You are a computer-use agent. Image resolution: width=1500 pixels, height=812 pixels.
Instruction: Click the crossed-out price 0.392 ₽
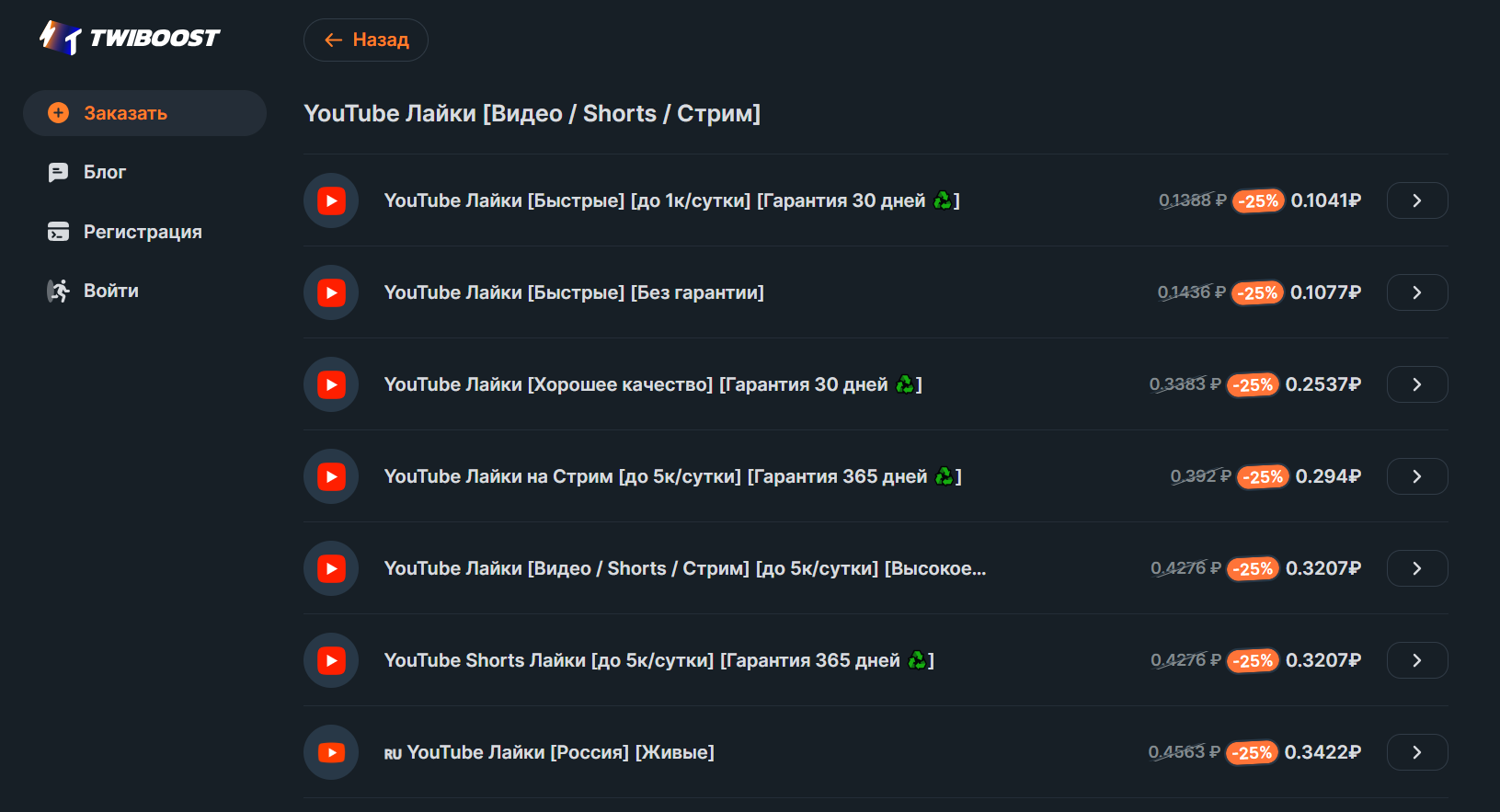click(1200, 476)
